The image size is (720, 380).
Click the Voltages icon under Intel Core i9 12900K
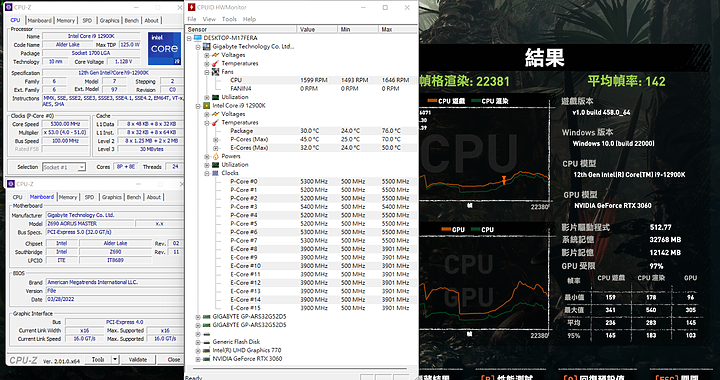tap(215, 114)
